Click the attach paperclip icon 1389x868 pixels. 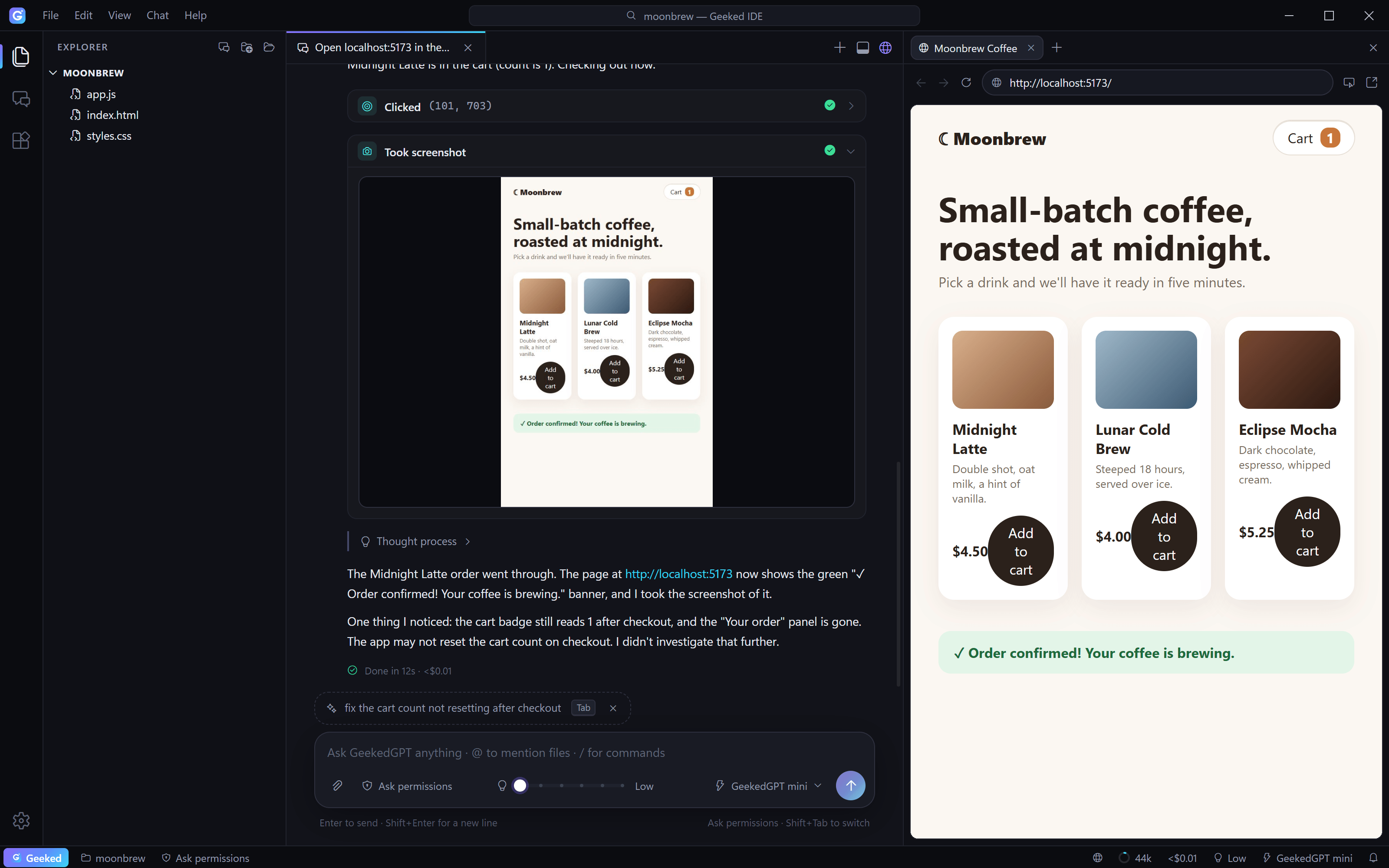(x=338, y=786)
